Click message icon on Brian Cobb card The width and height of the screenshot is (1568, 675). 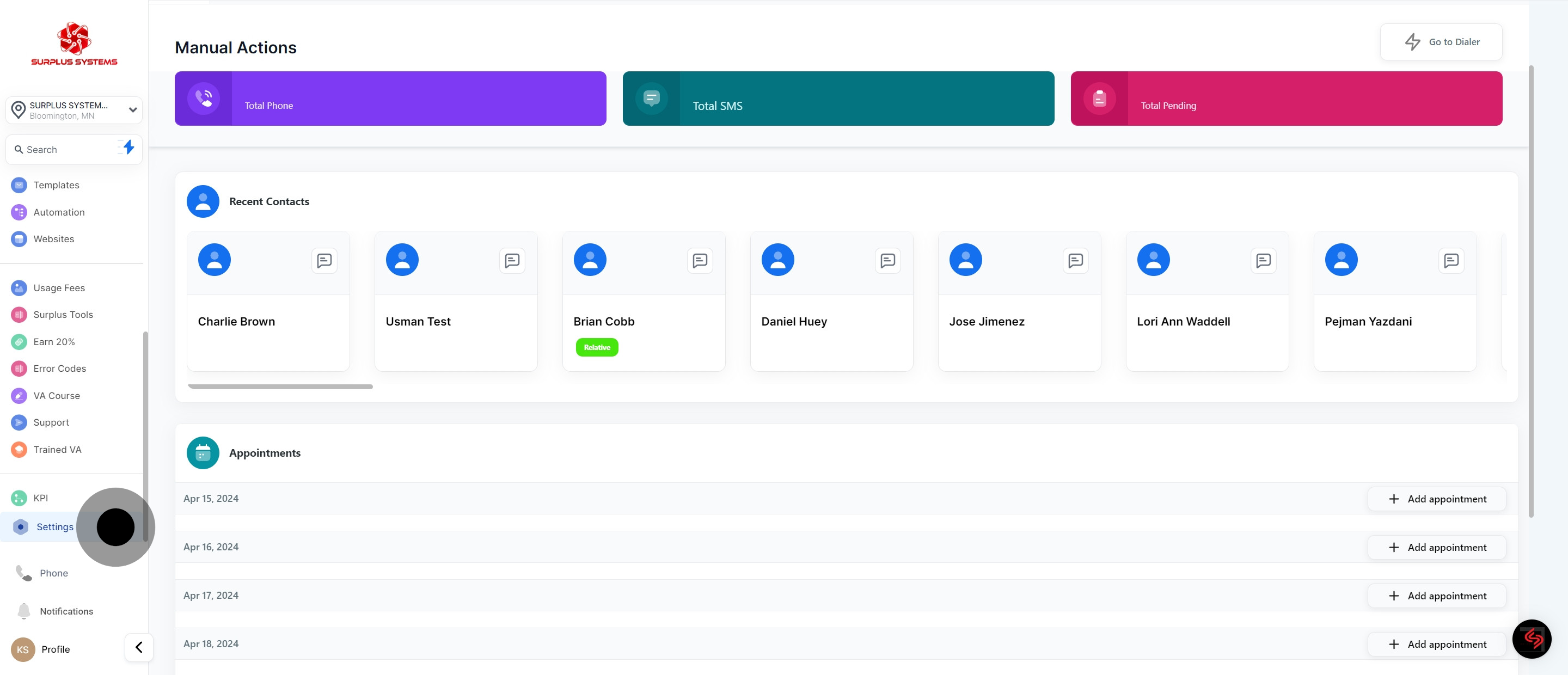pyautogui.click(x=700, y=261)
